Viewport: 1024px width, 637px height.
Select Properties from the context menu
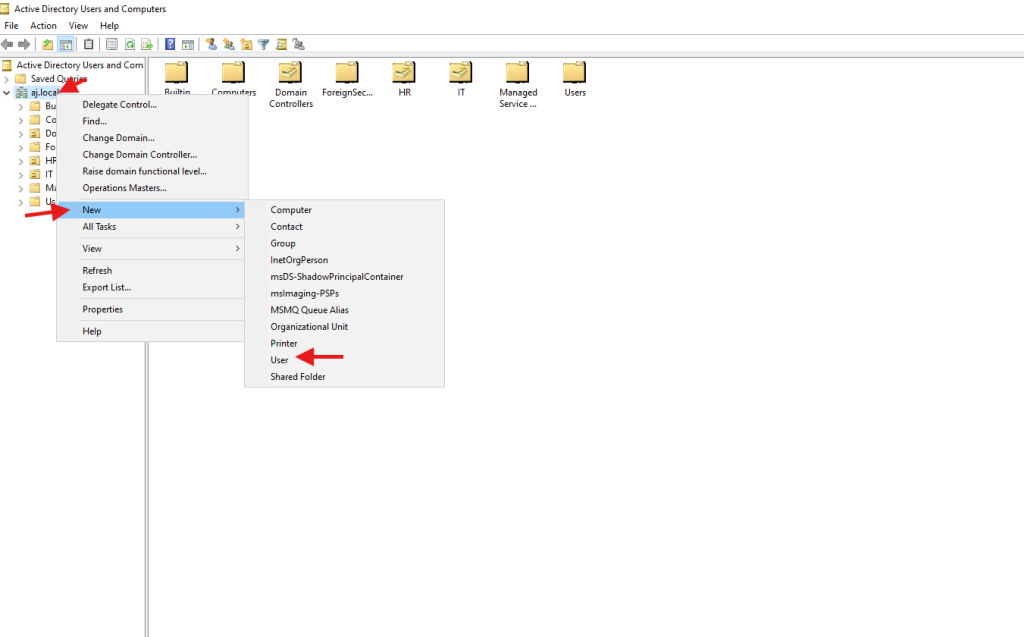point(102,310)
